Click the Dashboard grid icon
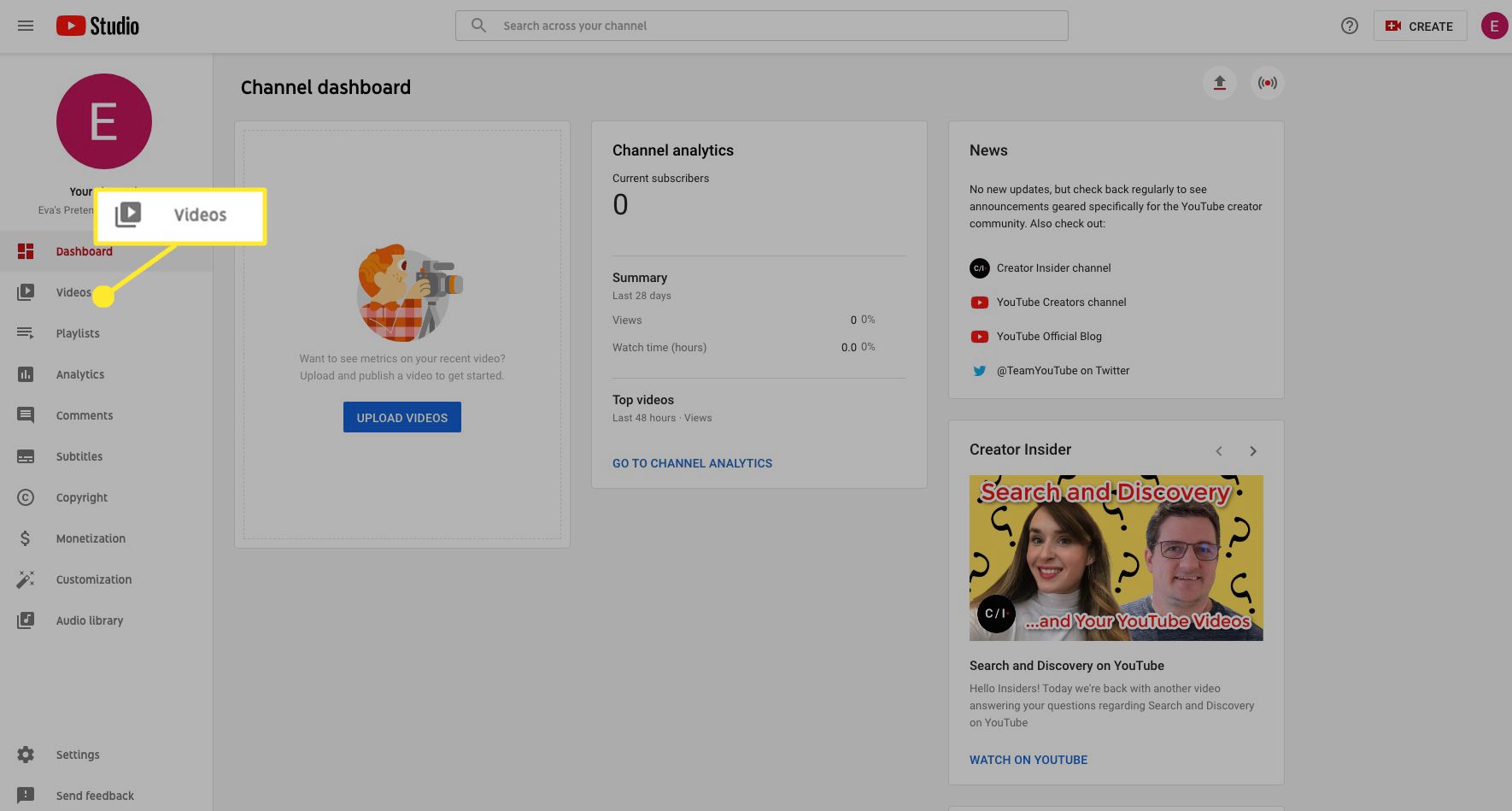Screen dimensions: 1512x811 pyautogui.click(x=26, y=251)
